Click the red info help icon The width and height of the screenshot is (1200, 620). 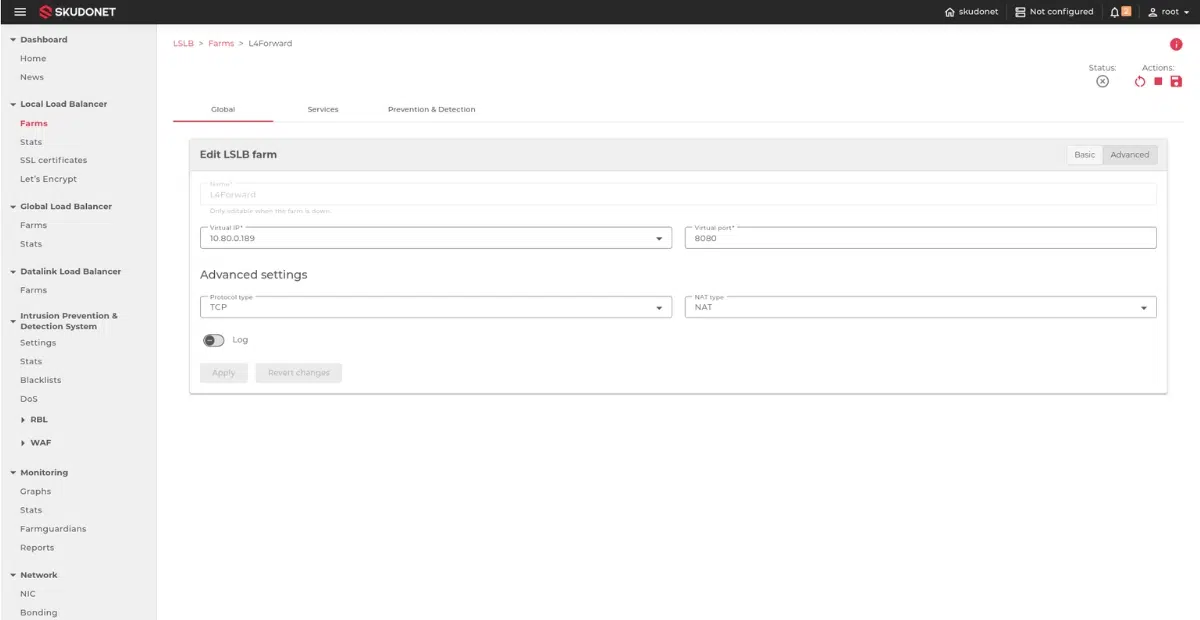[x=1176, y=44]
